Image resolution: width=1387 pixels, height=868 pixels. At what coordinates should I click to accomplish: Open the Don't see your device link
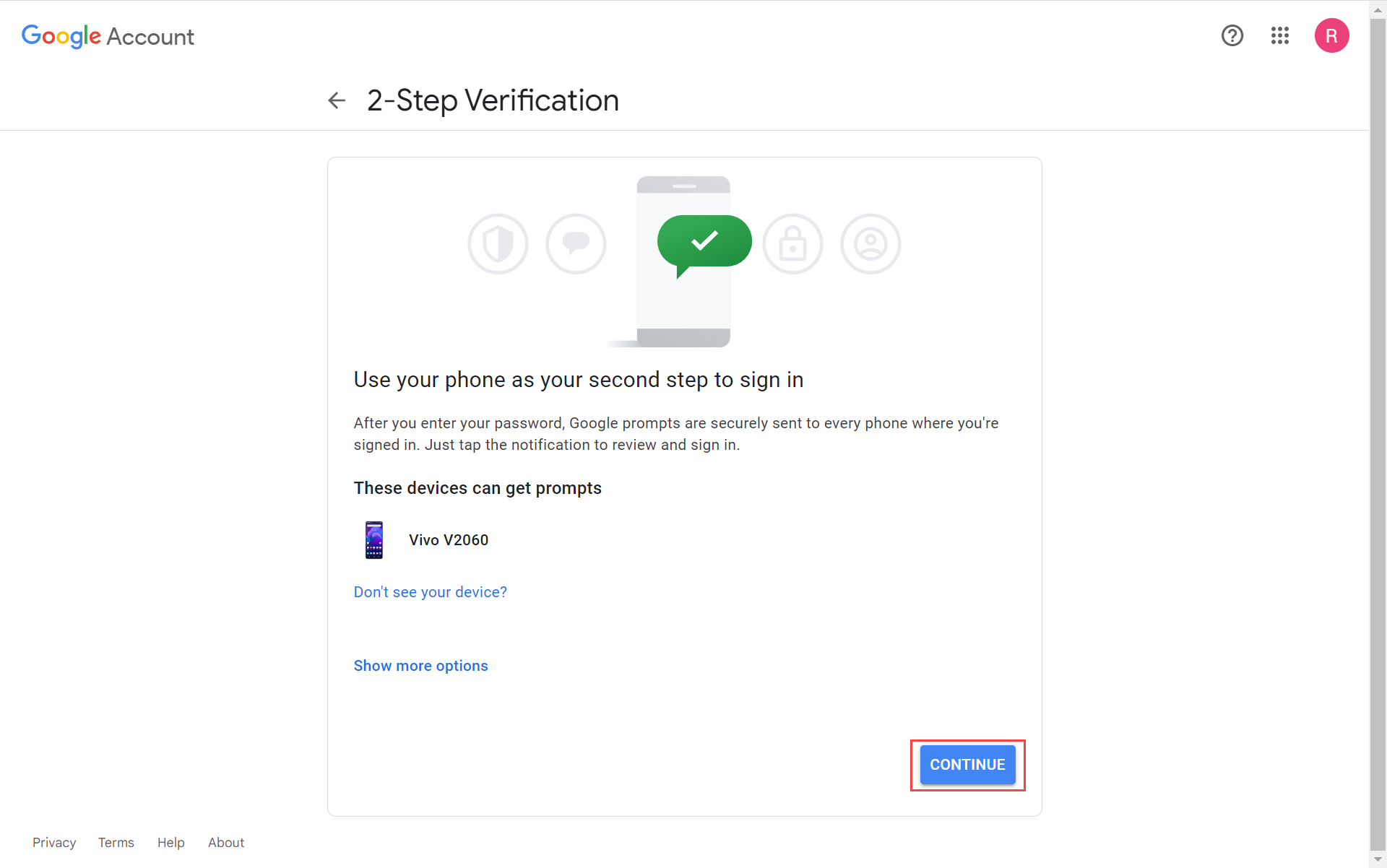point(430,591)
